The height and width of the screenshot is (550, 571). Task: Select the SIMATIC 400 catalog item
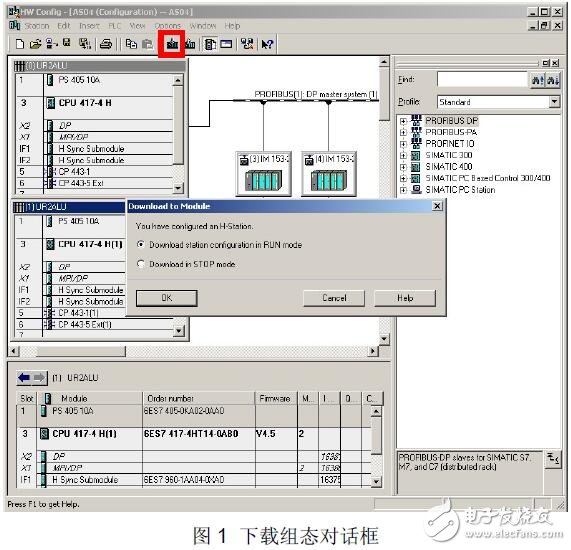click(449, 167)
